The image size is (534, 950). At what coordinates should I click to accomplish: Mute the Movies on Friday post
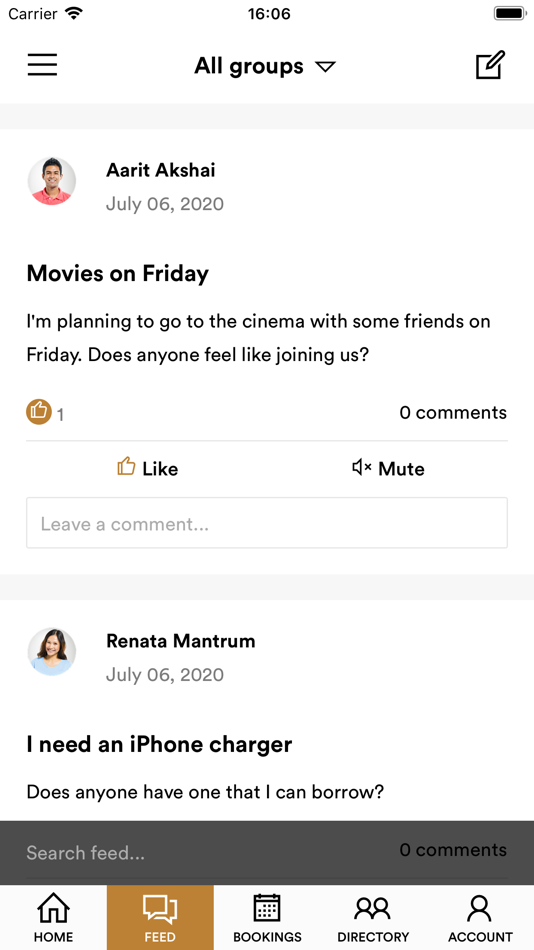pos(388,468)
